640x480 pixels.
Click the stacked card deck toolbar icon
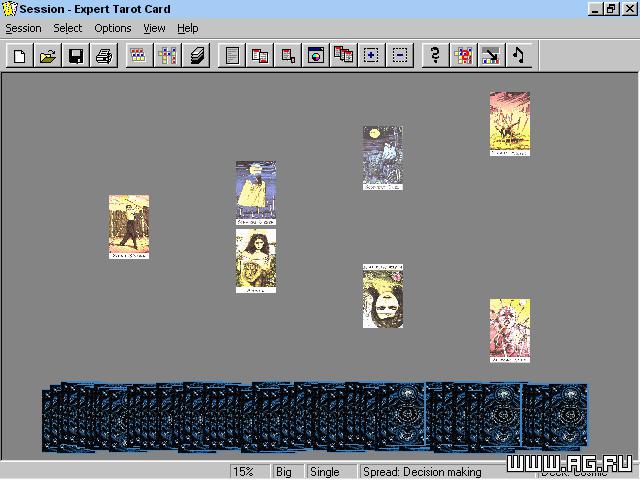click(x=197, y=56)
